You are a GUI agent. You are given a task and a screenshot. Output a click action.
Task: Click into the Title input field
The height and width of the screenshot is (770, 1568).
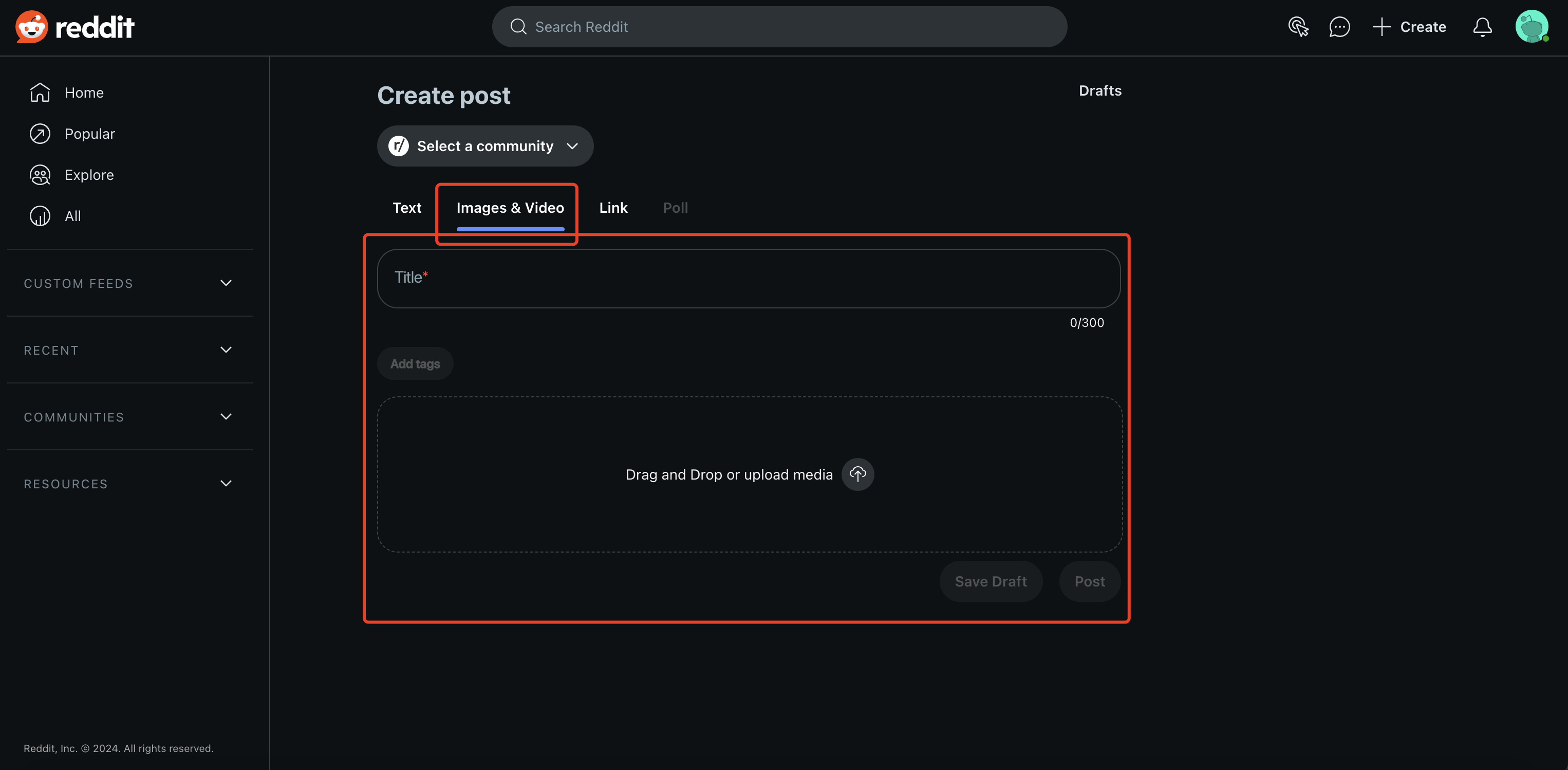pos(748,279)
